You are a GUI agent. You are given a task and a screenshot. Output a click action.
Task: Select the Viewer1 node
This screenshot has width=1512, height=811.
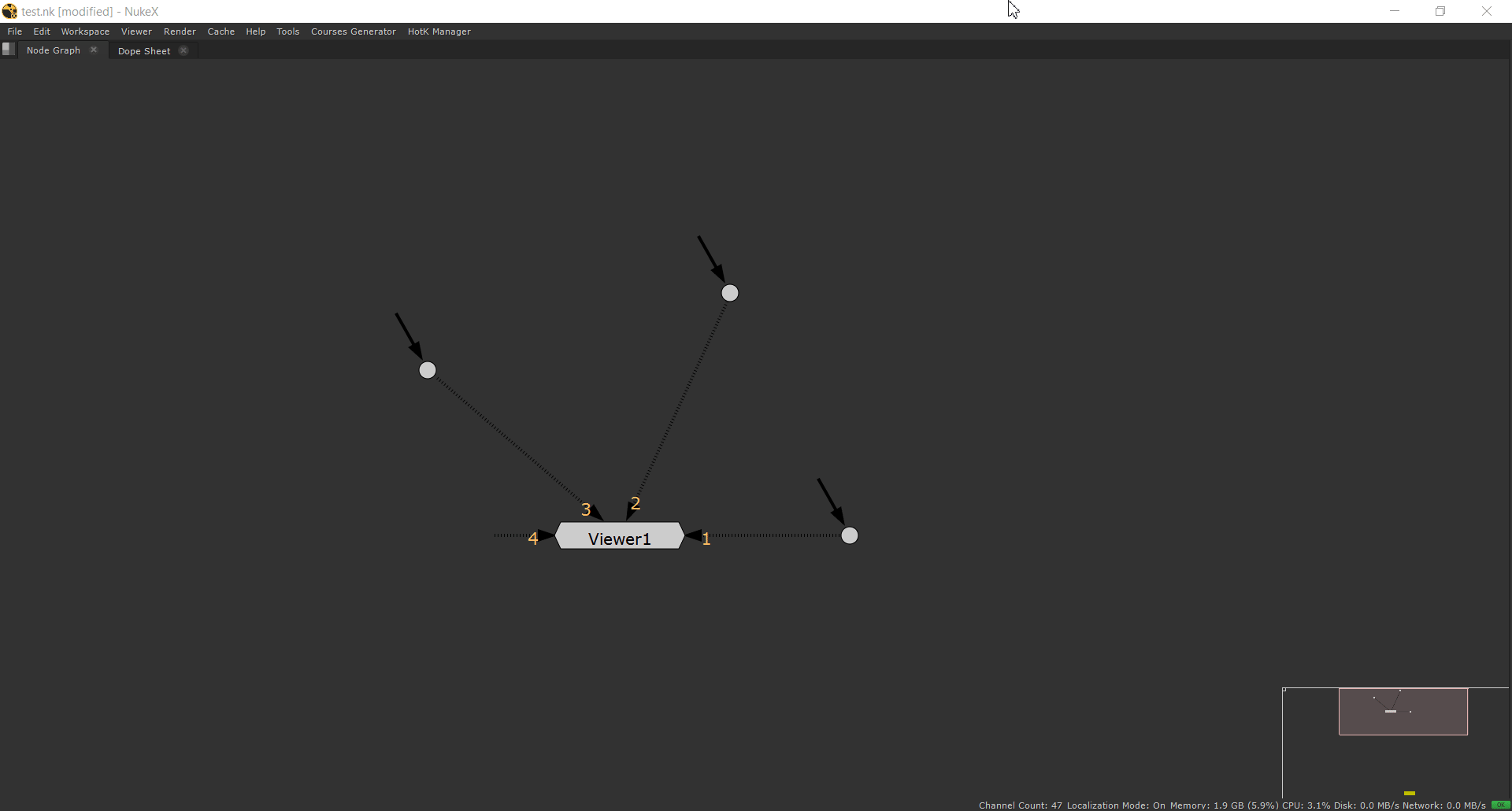620,536
